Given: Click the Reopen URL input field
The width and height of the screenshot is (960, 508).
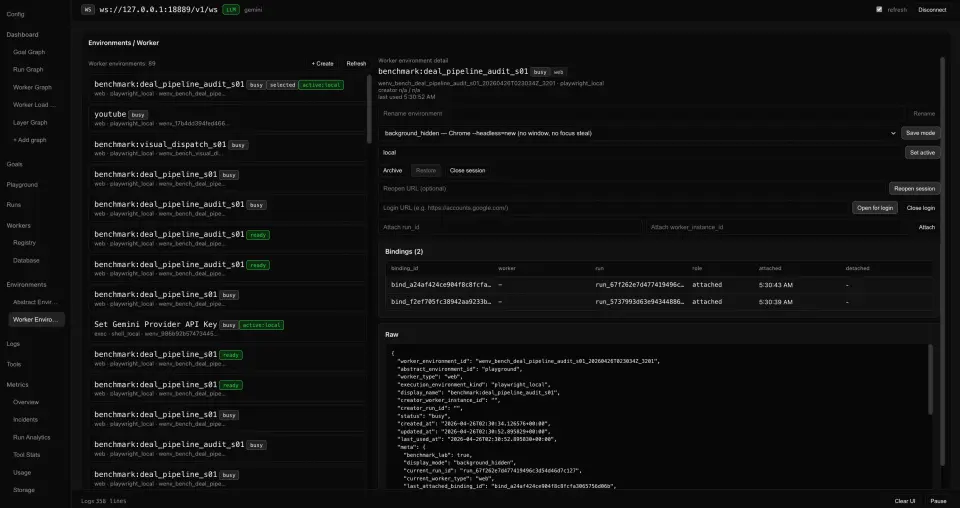Looking at the screenshot, I should [x=632, y=189].
